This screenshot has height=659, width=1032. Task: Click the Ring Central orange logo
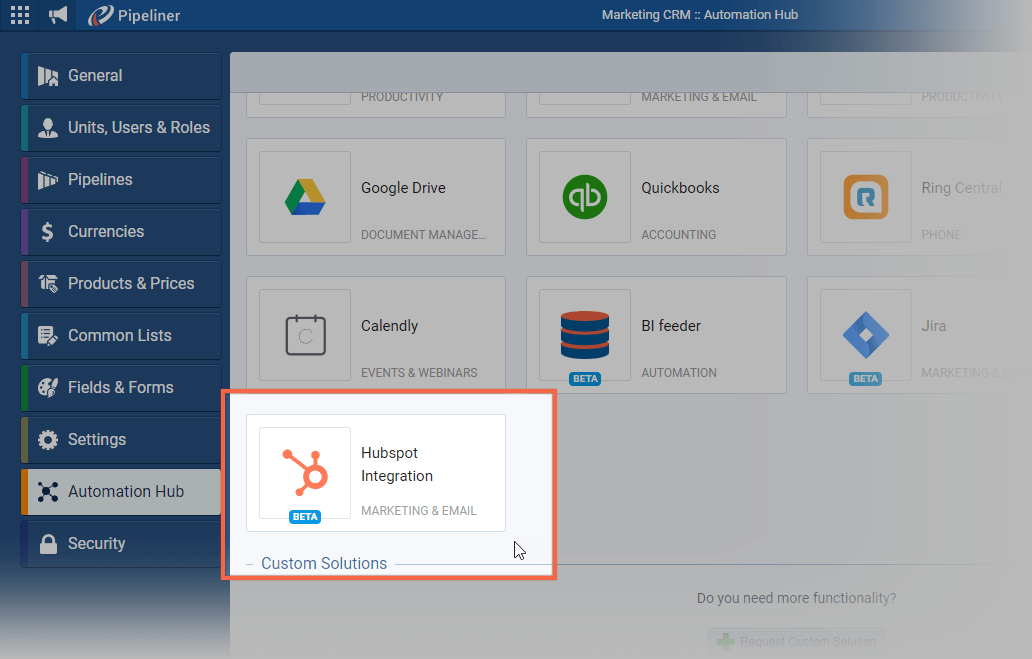point(865,197)
